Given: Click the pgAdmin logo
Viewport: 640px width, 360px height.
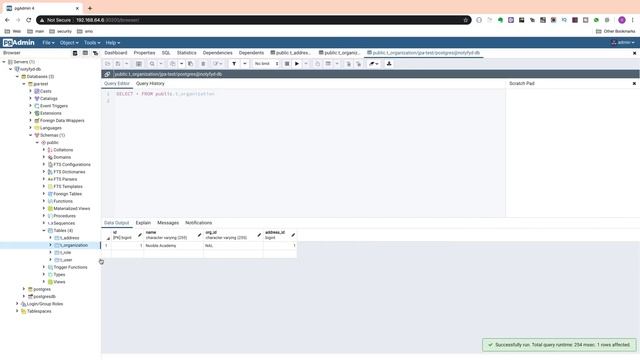Looking at the screenshot, I should pos(18,42).
